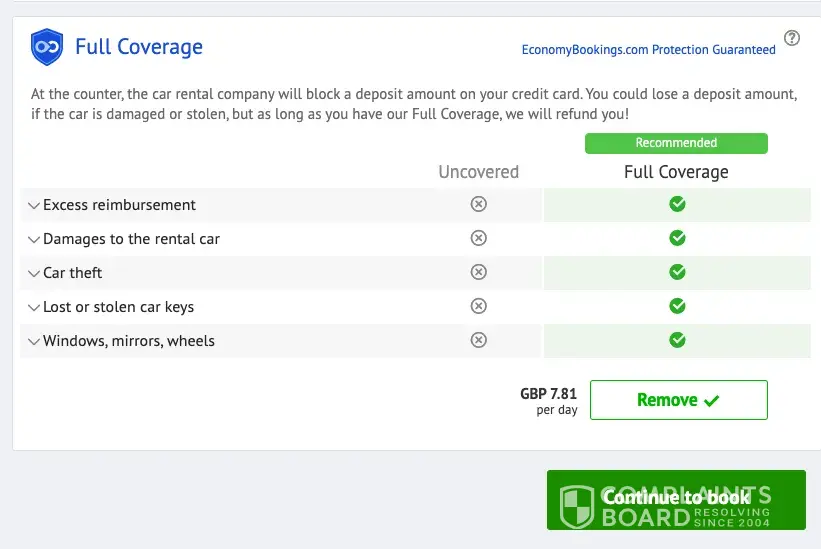
Task: Expand the Car theft details
Action: 34,274
